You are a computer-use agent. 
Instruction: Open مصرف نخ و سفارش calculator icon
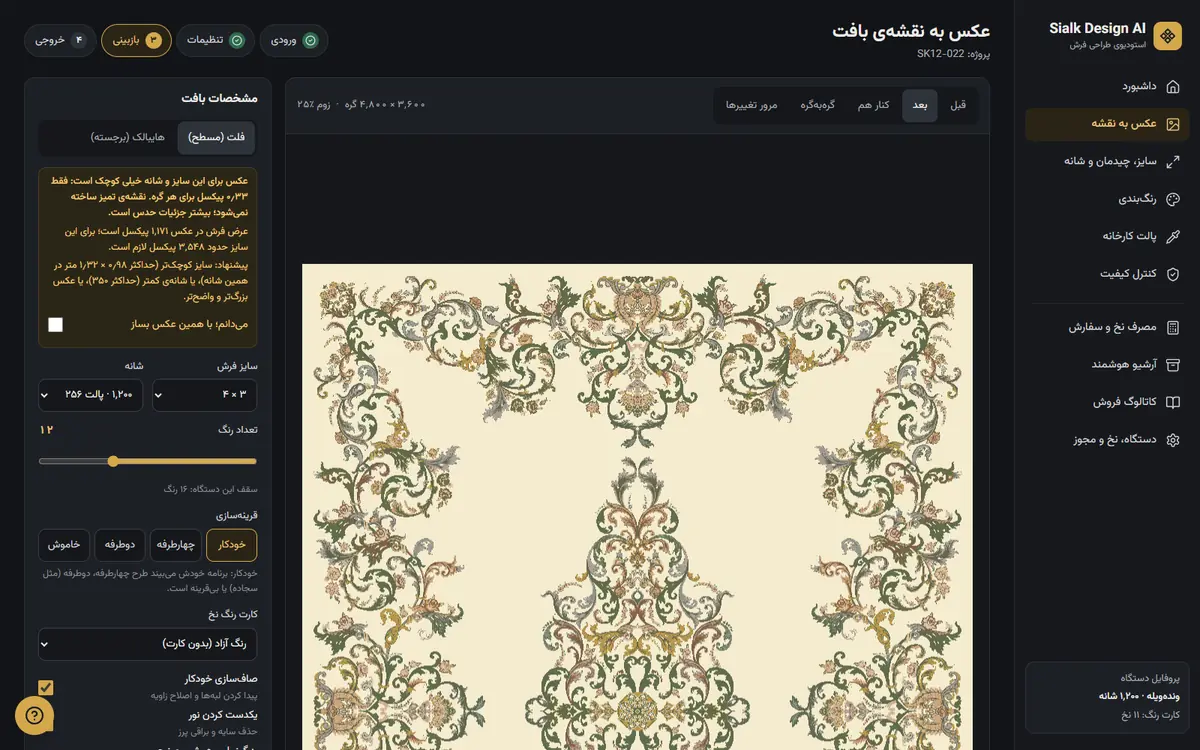[1173, 327]
